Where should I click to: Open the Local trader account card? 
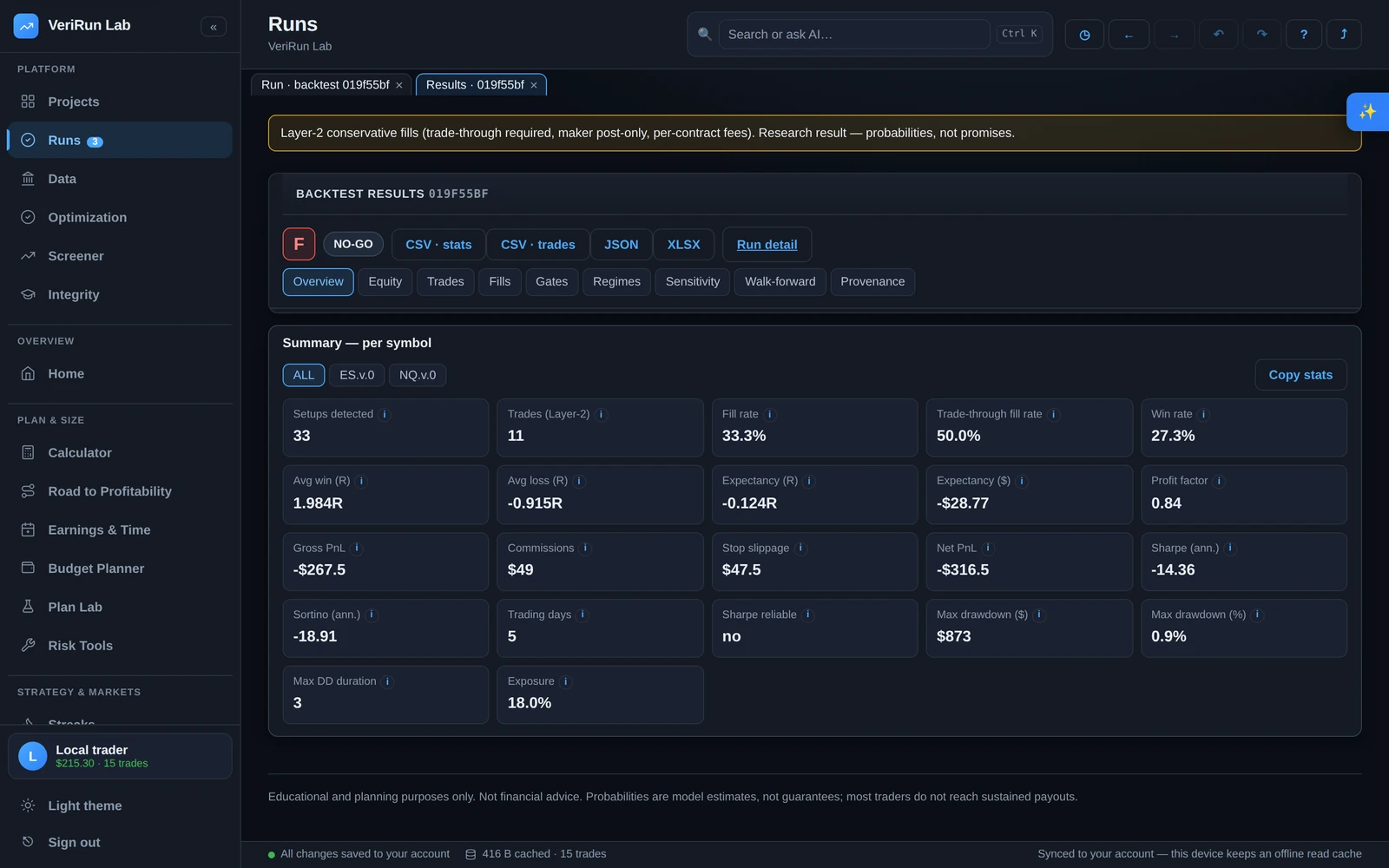(120, 756)
